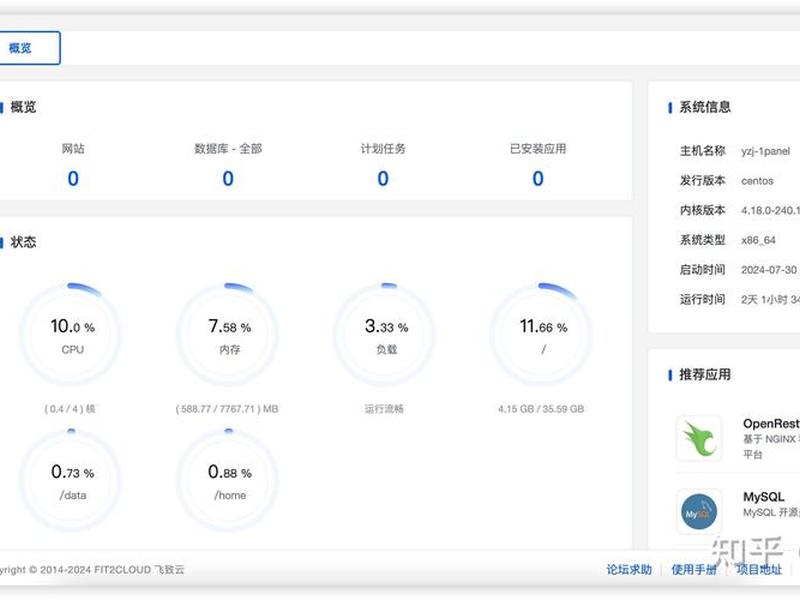Click the 系统信息 panel heading
The width and height of the screenshot is (800, 600).
[x=705, y=107]
